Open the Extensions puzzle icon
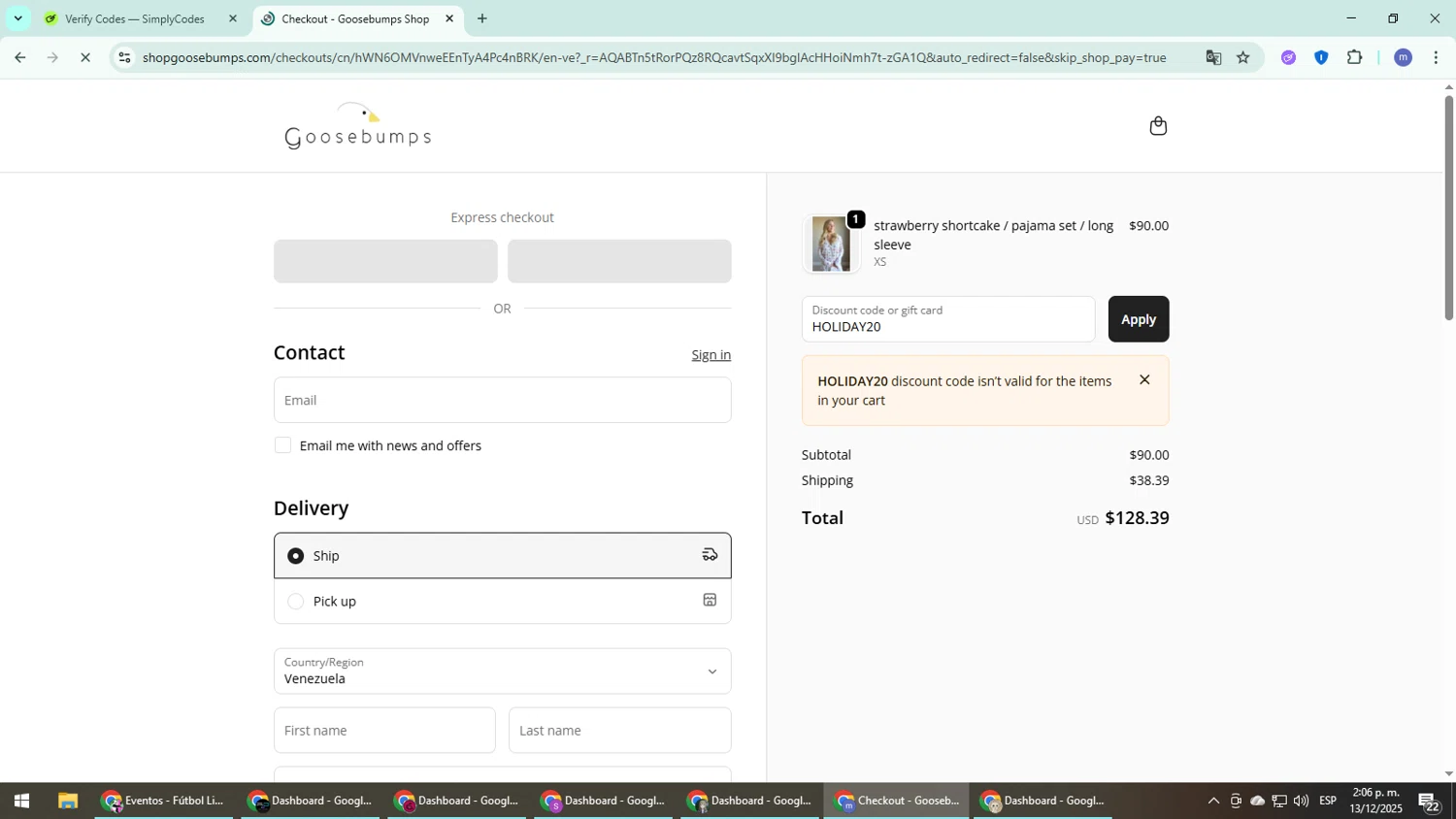Image resolution: width=1456 pixels, height=819 pixels. pos(1355,57)
